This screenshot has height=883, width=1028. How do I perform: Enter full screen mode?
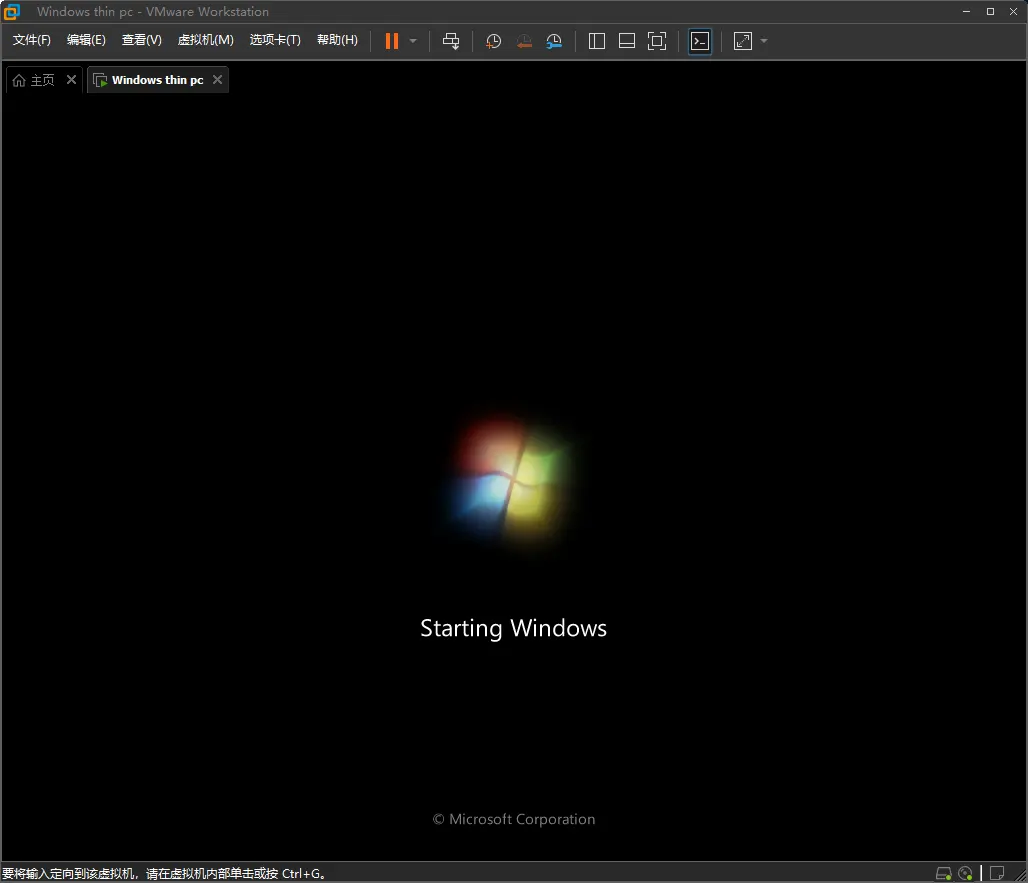point(657,41)
